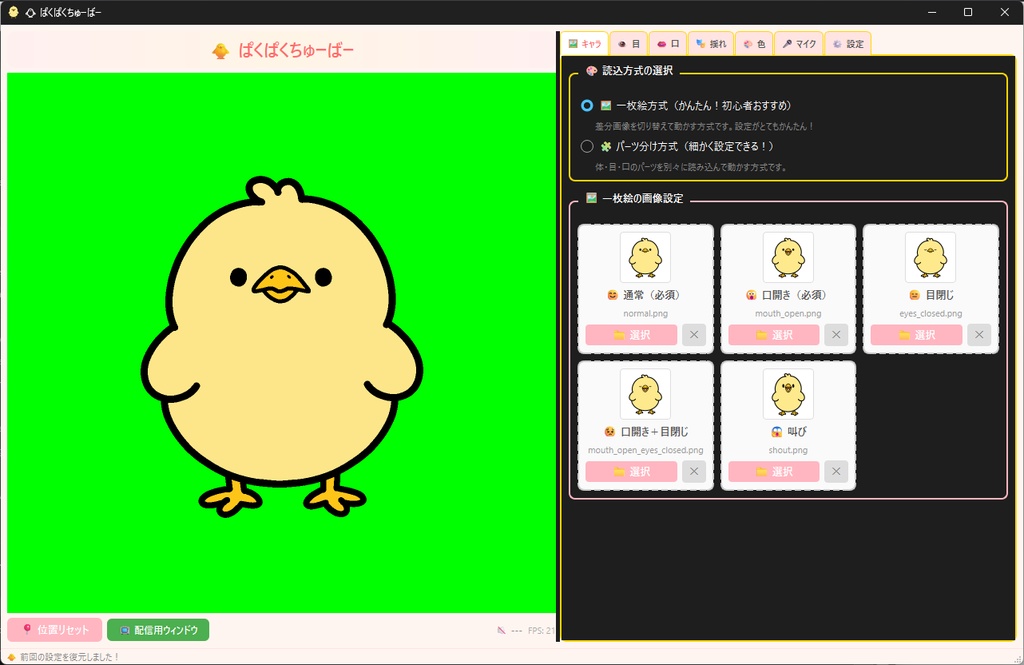
Task: Clear the eyes_closed.png image with X
Action: pyautogui.click(x=979, y=335)
